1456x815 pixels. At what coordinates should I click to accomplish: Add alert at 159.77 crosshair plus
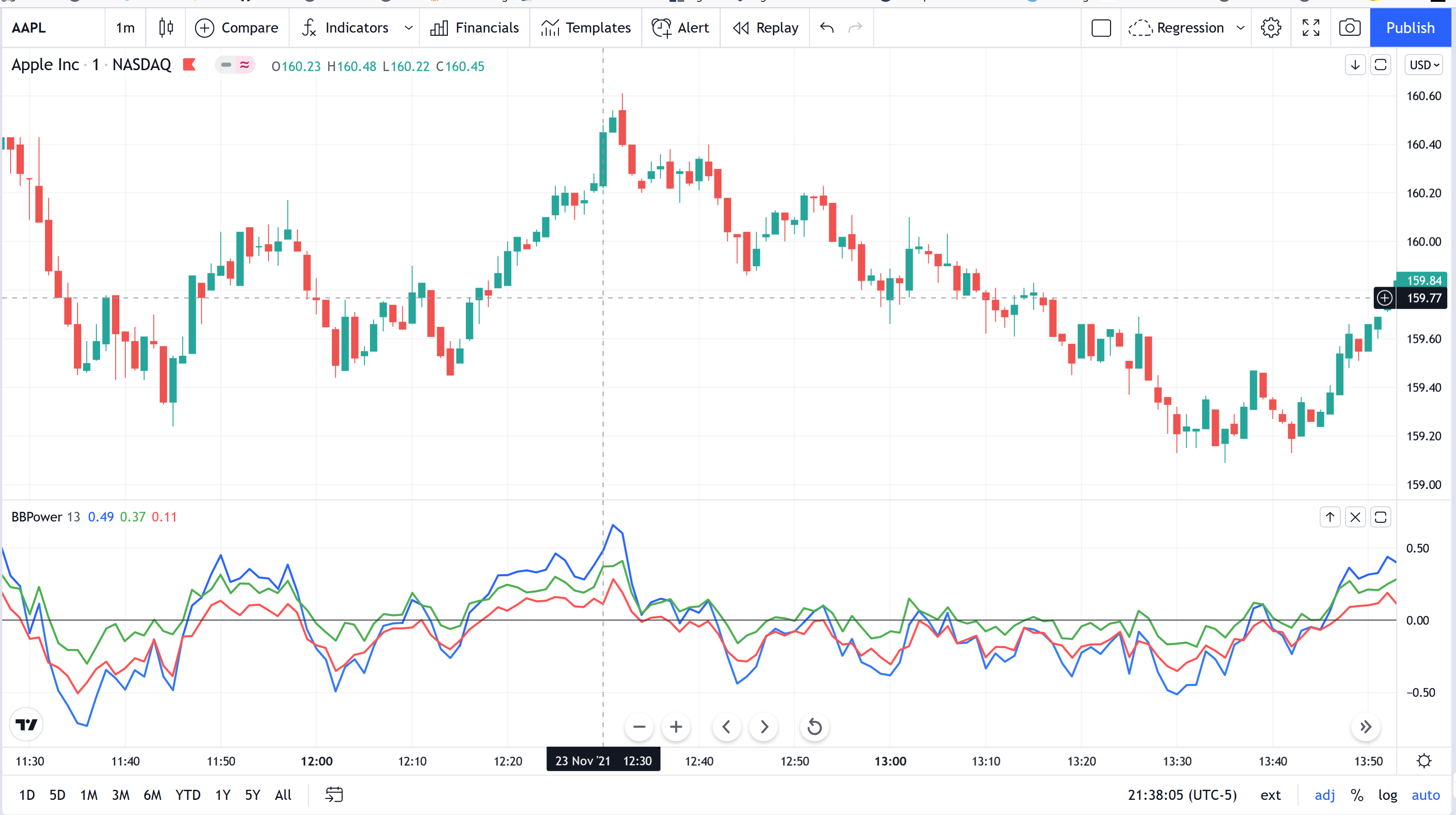tap(1384, 298)
